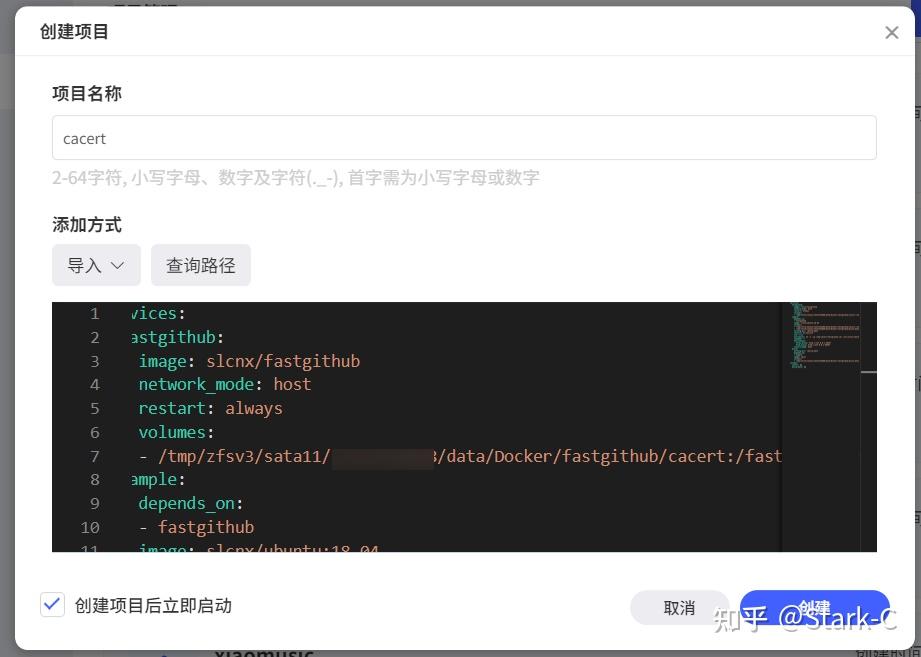The width and height of the screenshot is (921, 657).
Task: Click the volumes: line in editor
Action: point(177,432)
